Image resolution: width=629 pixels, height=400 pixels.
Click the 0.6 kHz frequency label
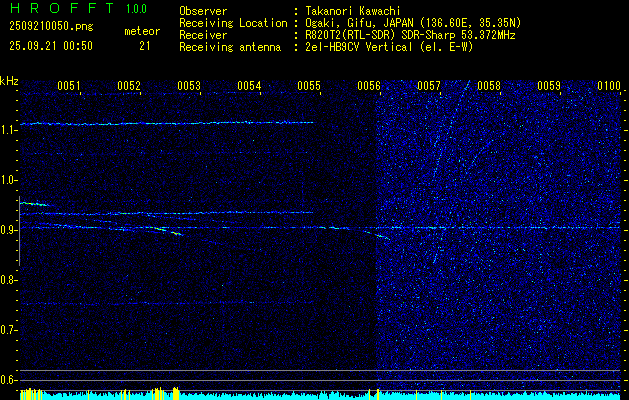7,380
